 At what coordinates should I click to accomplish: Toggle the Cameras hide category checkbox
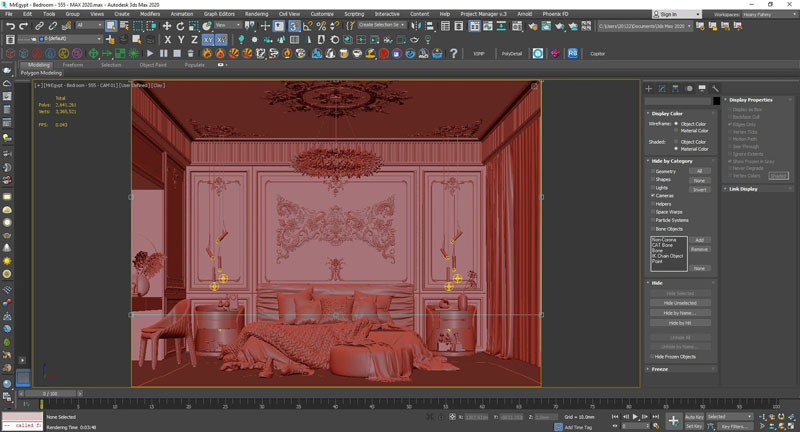652,195
